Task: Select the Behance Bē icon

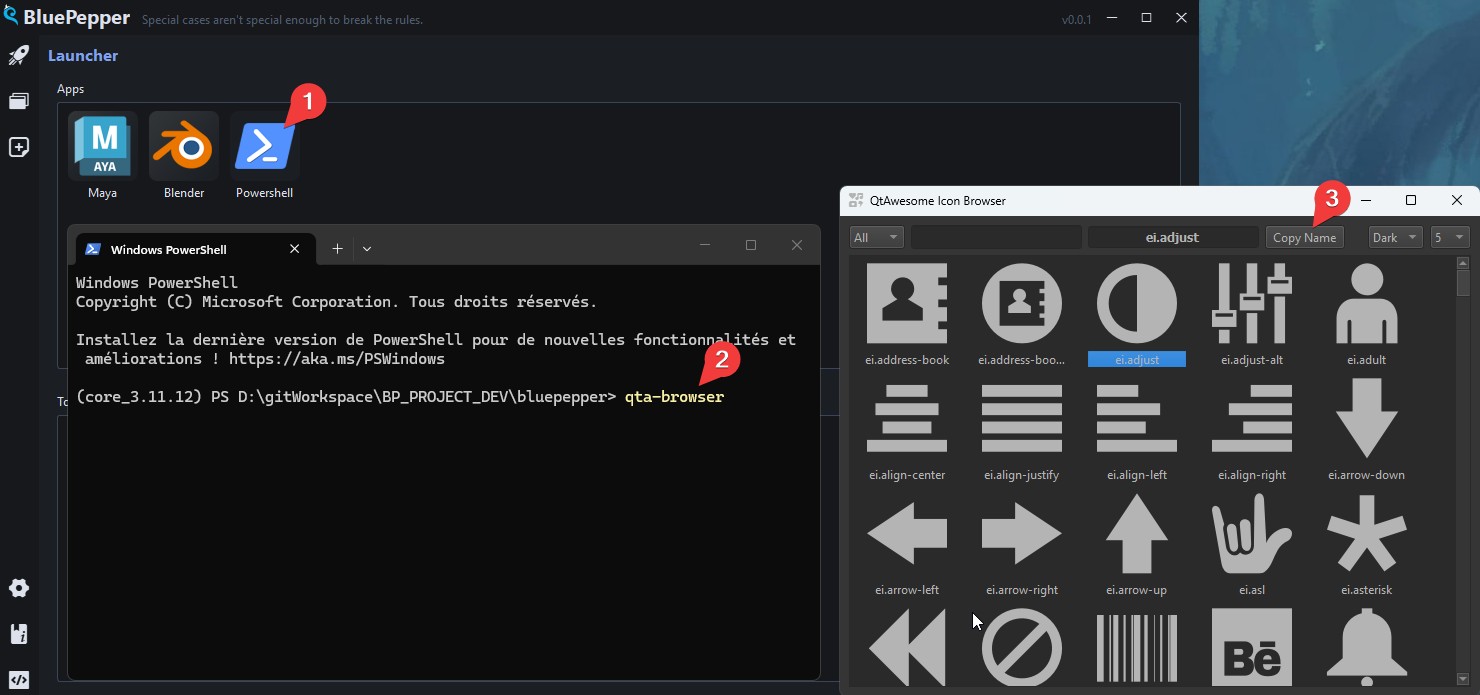Action: pyautogui.click(x=1252, y=646)
